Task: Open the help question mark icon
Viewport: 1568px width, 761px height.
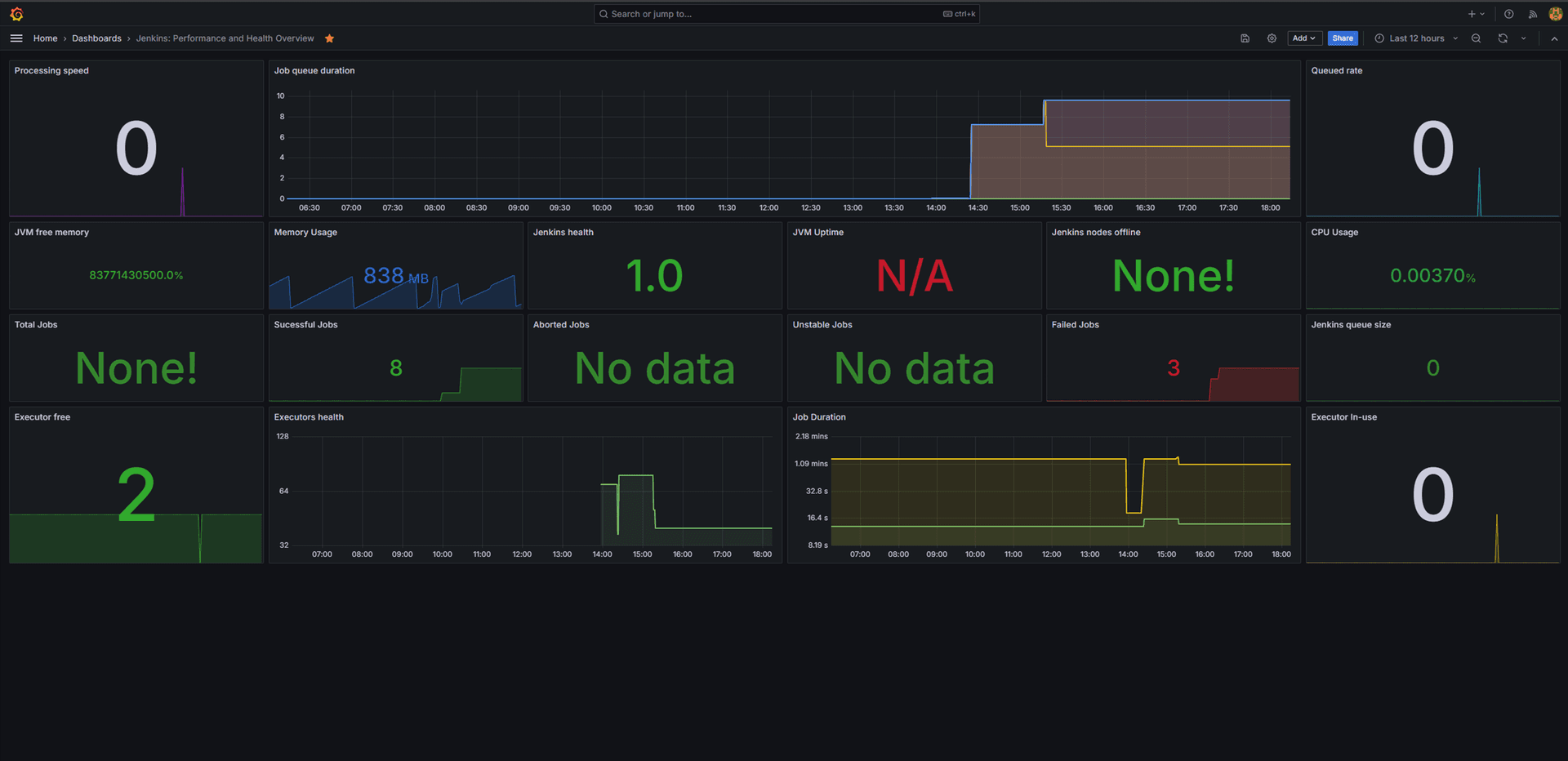Action: (1508, 14)
